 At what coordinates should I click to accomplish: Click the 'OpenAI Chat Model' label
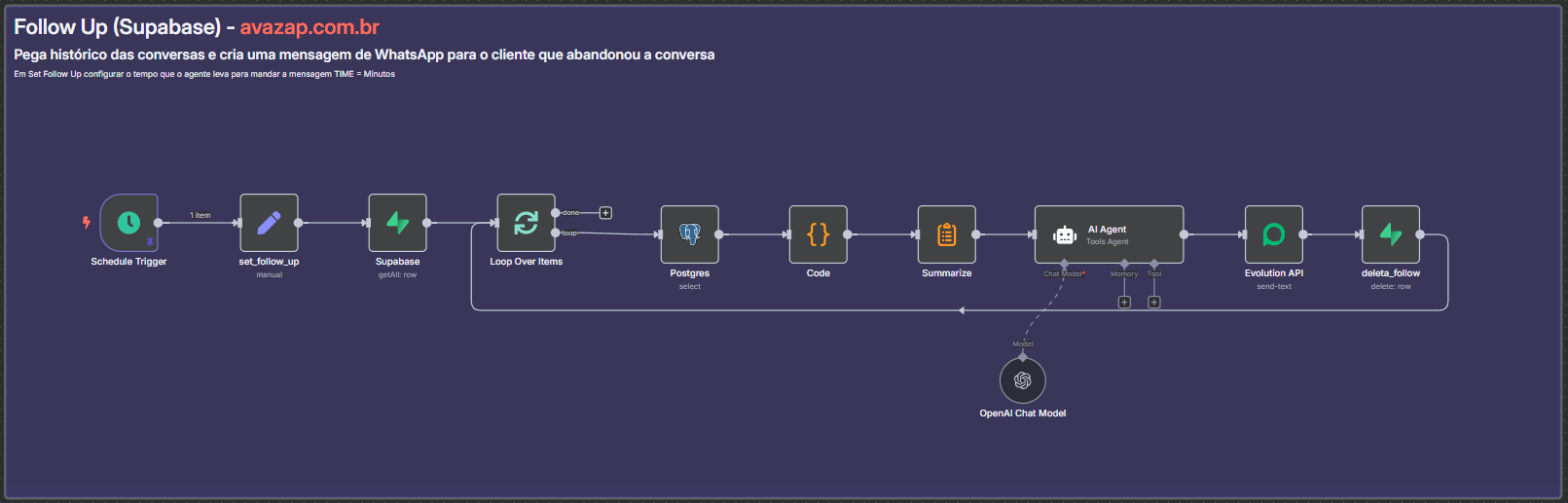click(x=1022, y=413)
